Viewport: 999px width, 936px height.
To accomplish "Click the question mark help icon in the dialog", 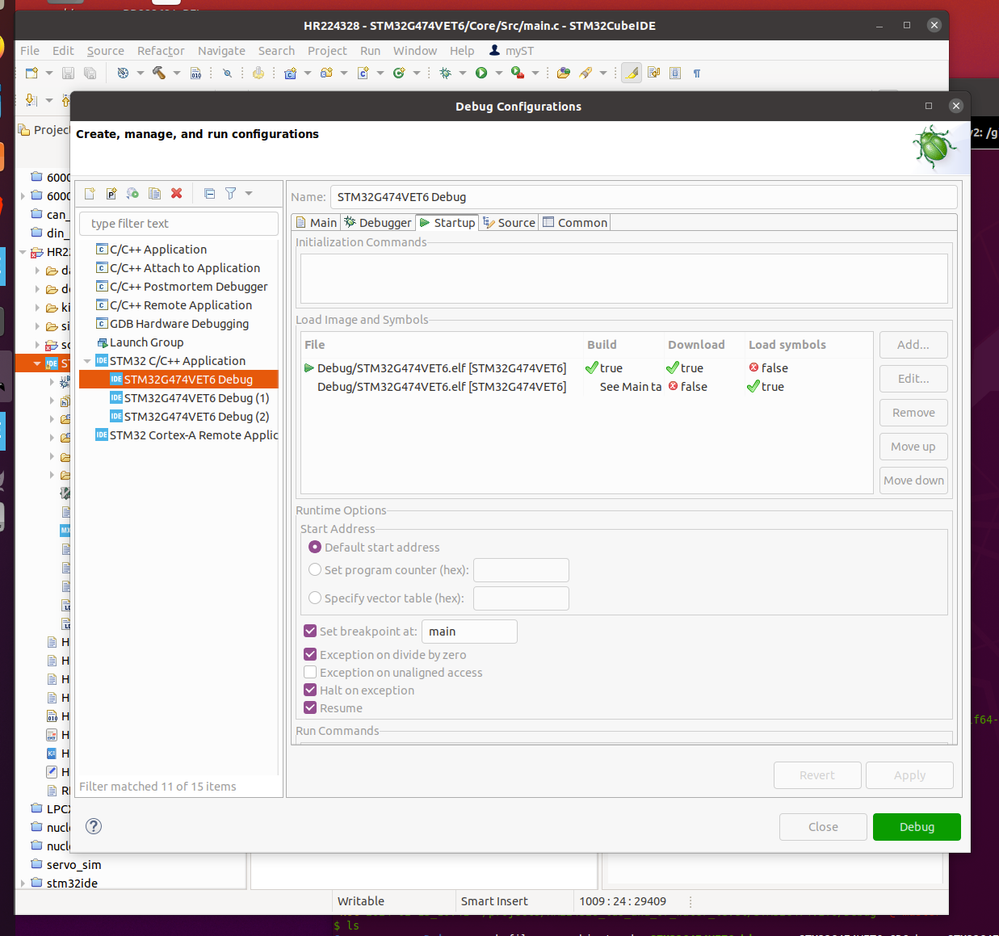I will point(94,826).
